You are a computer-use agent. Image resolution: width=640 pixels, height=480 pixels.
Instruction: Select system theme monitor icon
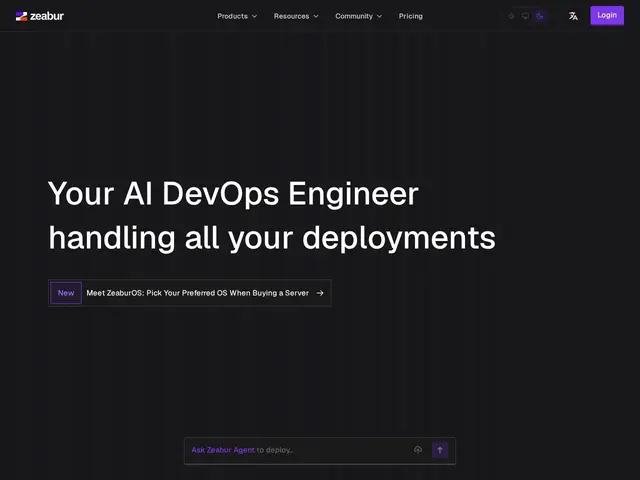(525, 16)
